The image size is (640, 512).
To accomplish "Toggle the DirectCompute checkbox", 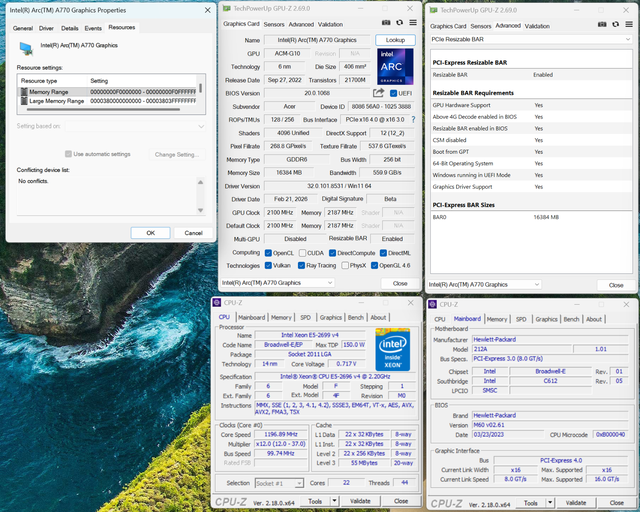I will click(x=332, y=253).
